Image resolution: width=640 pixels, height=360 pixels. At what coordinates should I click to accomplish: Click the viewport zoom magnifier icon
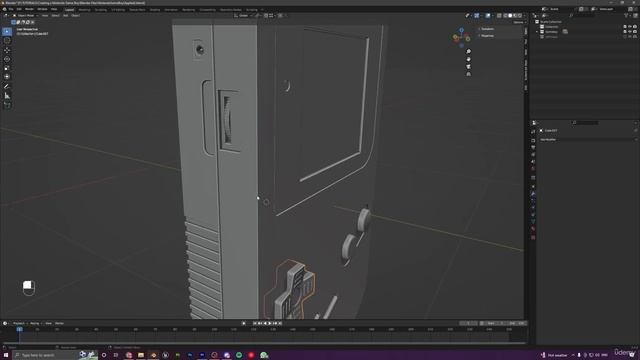[469, 51]
